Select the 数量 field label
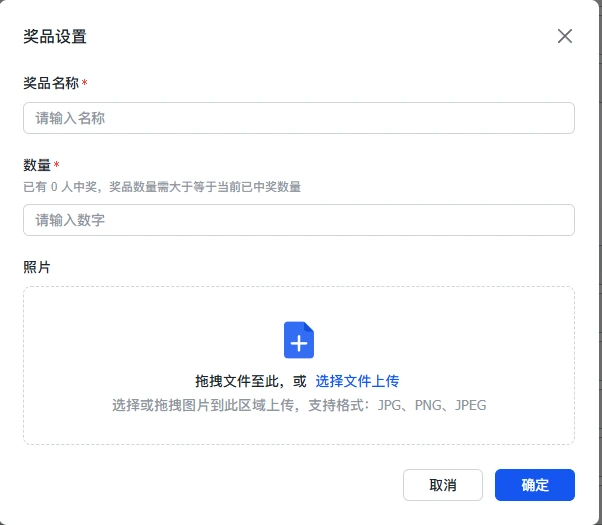This screenshot has width=602, height=525. click(36, 165)
